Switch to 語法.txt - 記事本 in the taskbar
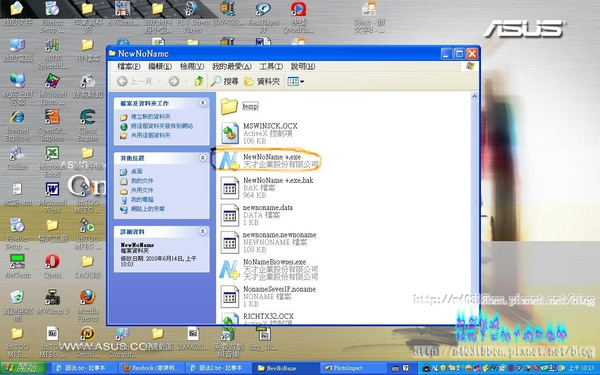600x375 pixels. [x=84, y=368]
